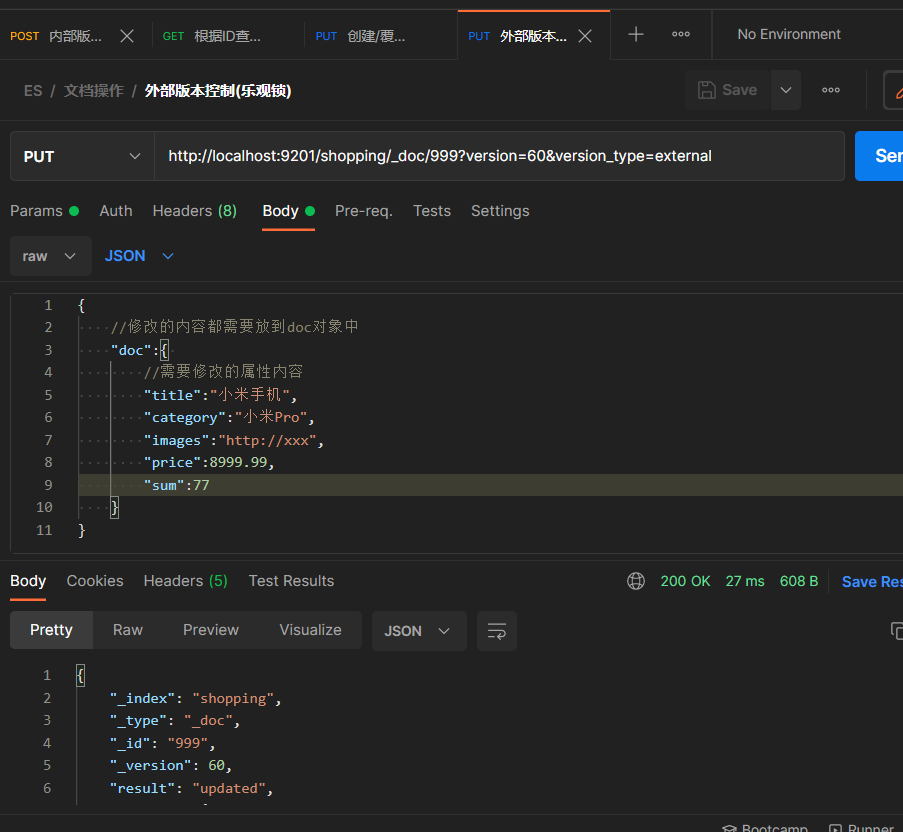
Task: Open a new request tab with plus icon
Action: [x=636, y=35]
